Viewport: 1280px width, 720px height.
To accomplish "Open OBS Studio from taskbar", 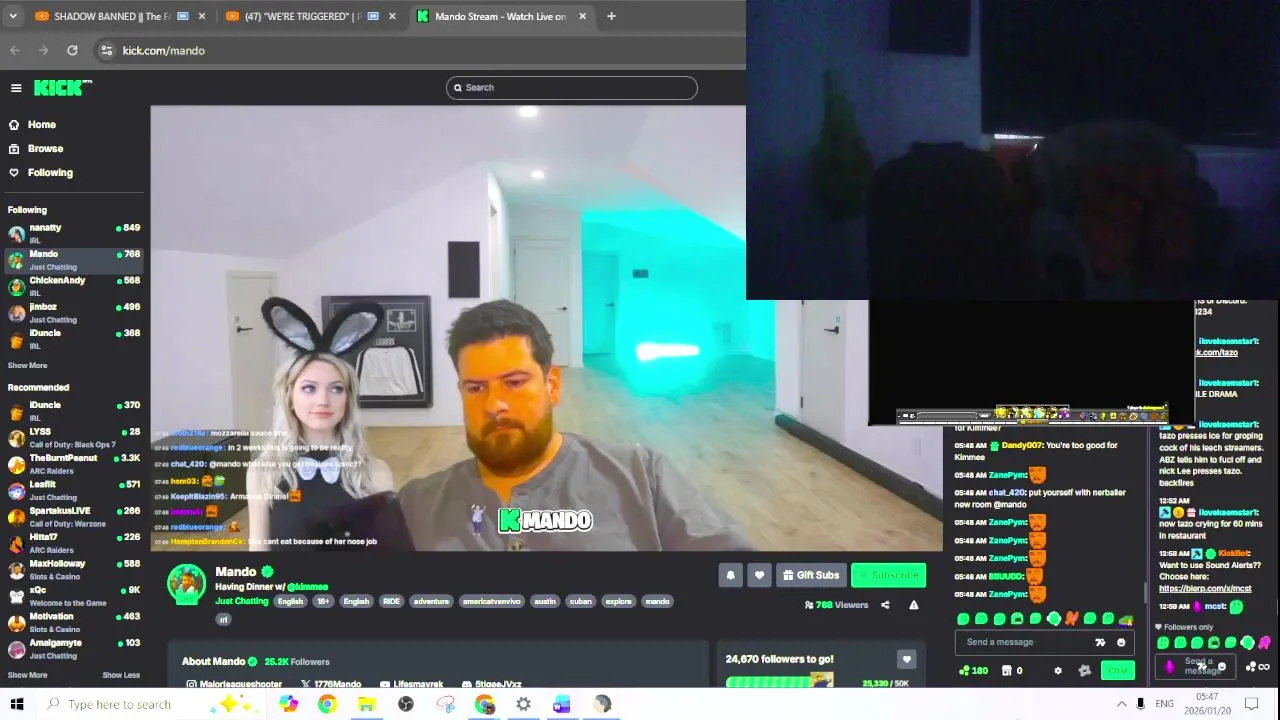I will pos(405,704).
